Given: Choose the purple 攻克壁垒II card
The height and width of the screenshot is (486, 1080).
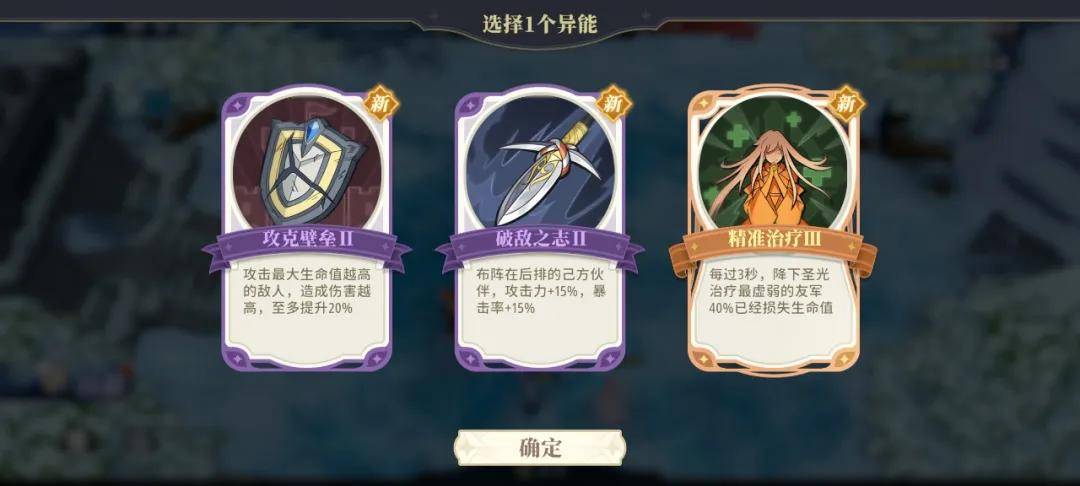Looking at the screenshot, I should tap(307, 229).
